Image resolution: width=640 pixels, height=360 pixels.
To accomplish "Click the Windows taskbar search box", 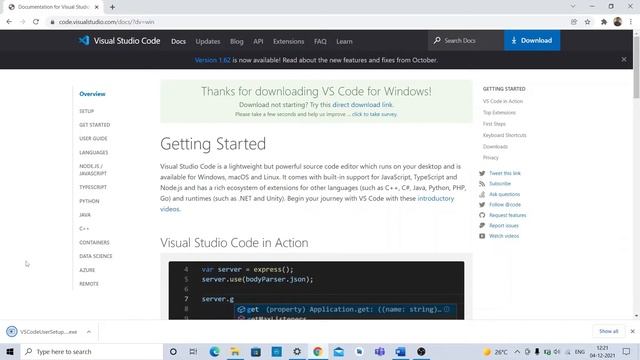I will (x=92, y=351).
